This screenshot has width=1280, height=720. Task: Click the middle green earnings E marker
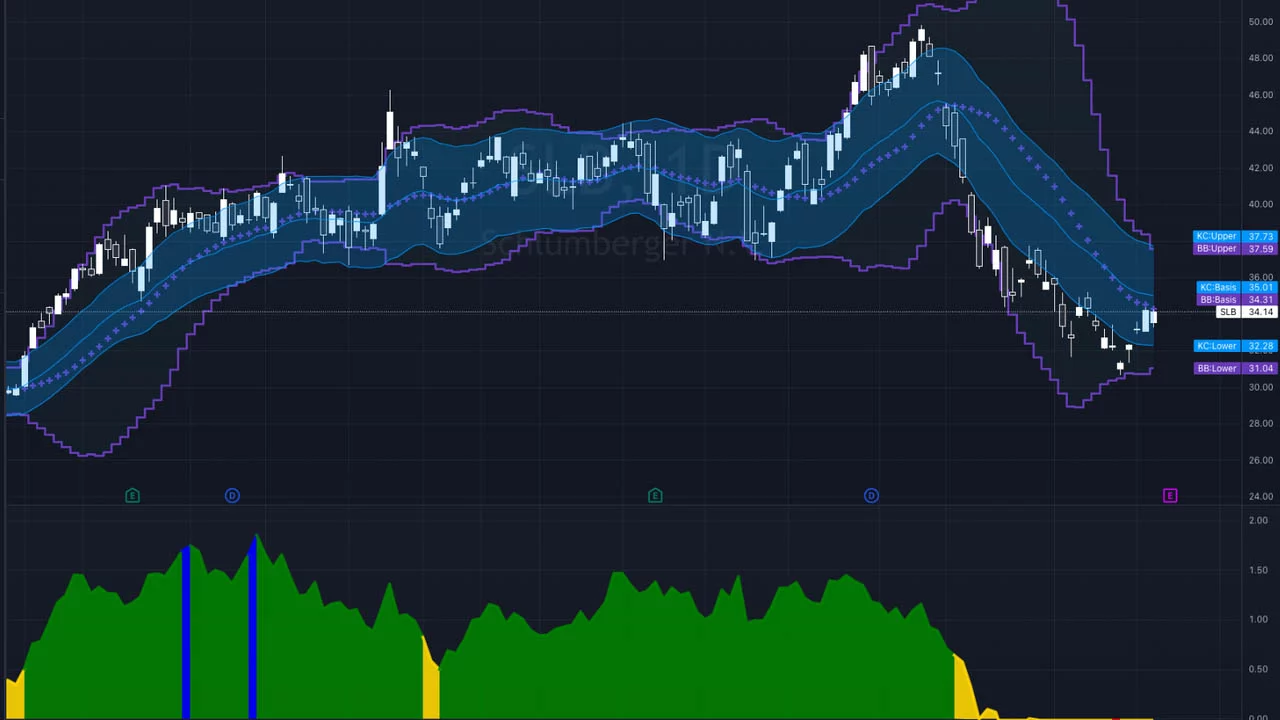[655, 495]
